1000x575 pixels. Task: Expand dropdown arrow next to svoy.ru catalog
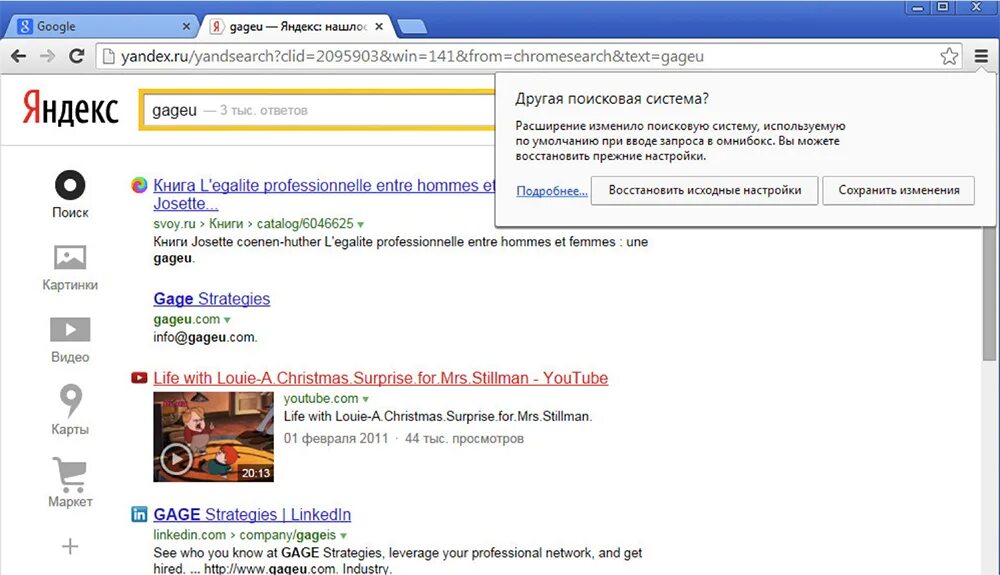click(x=361, y=224)
